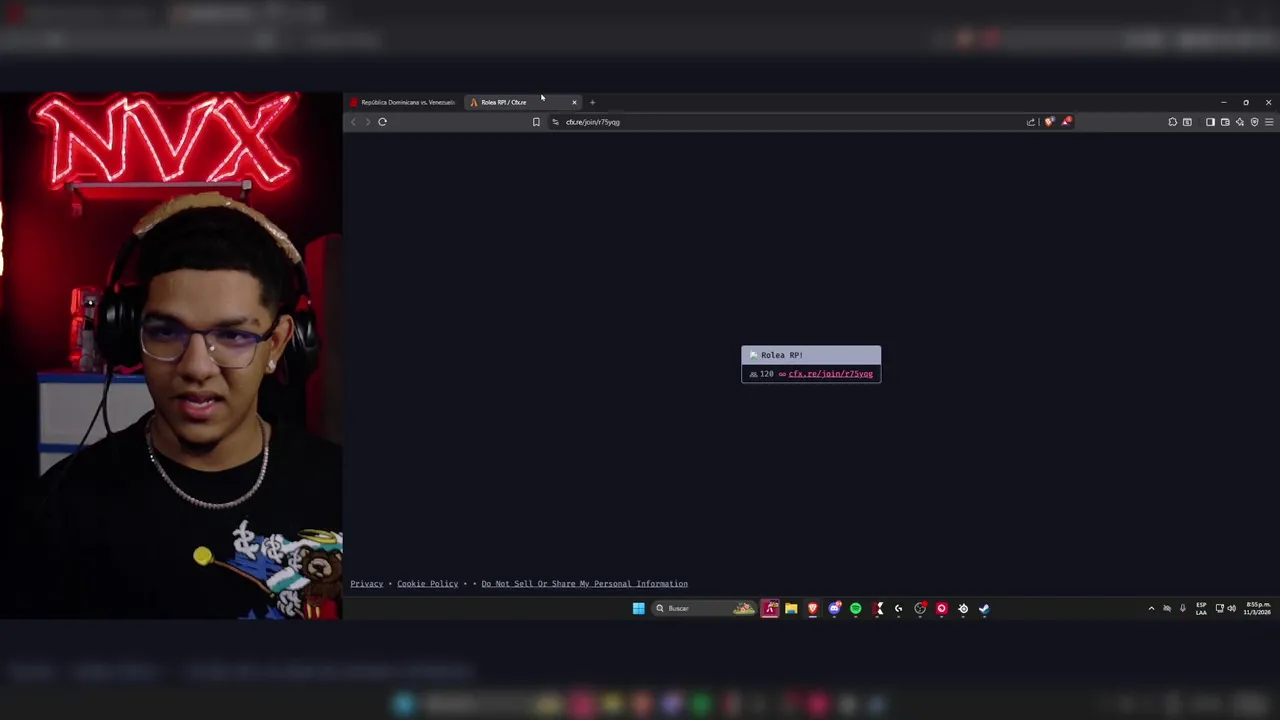The image size is (1280, 720).
Task: Switch to República Dominicana vs. Venezuela tab
Action: 403,102
